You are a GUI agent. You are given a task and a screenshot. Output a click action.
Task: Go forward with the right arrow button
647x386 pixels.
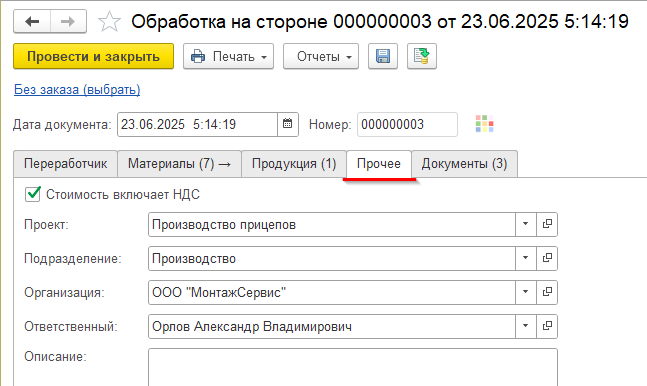[68, 21]
